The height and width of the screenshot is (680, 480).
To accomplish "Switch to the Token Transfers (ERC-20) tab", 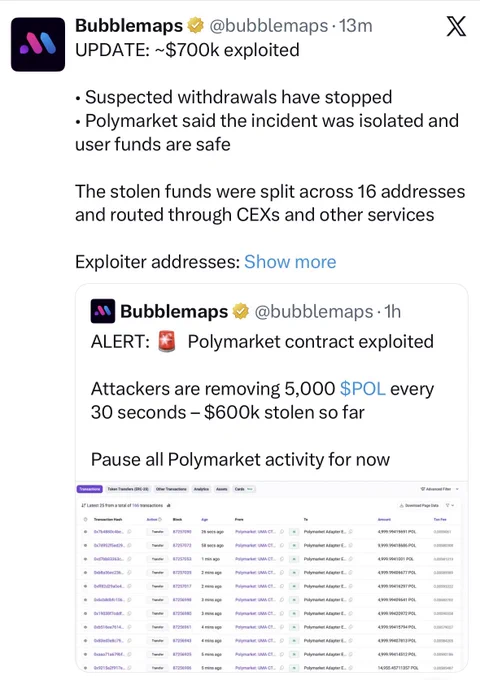I will click(x=128, y=489).
